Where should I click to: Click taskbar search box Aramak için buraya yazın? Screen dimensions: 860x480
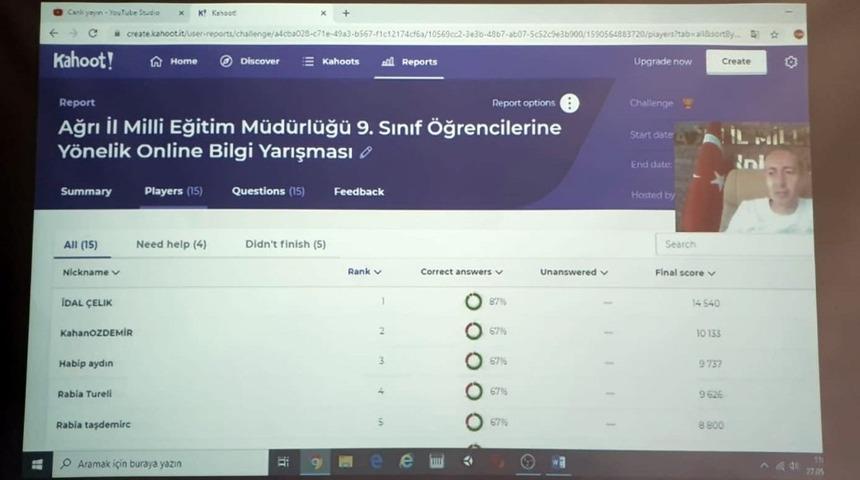160,464
